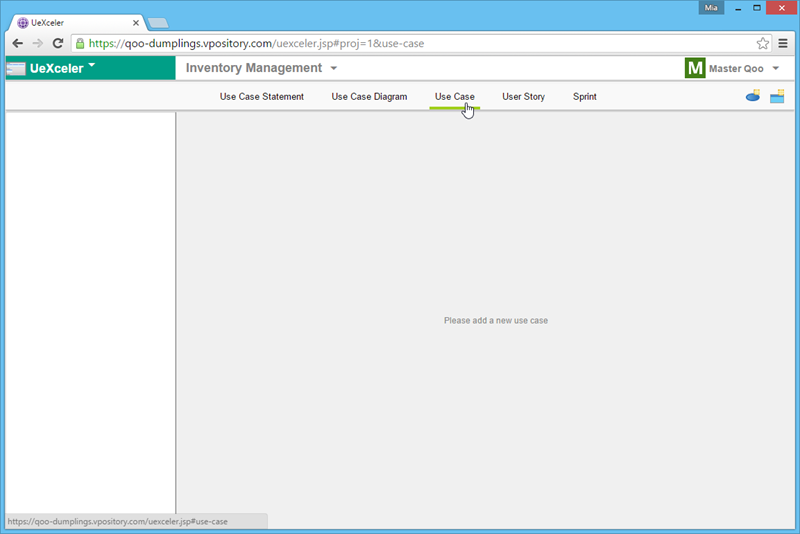Close the UeXceler browser tab

[x=136, y=23]
